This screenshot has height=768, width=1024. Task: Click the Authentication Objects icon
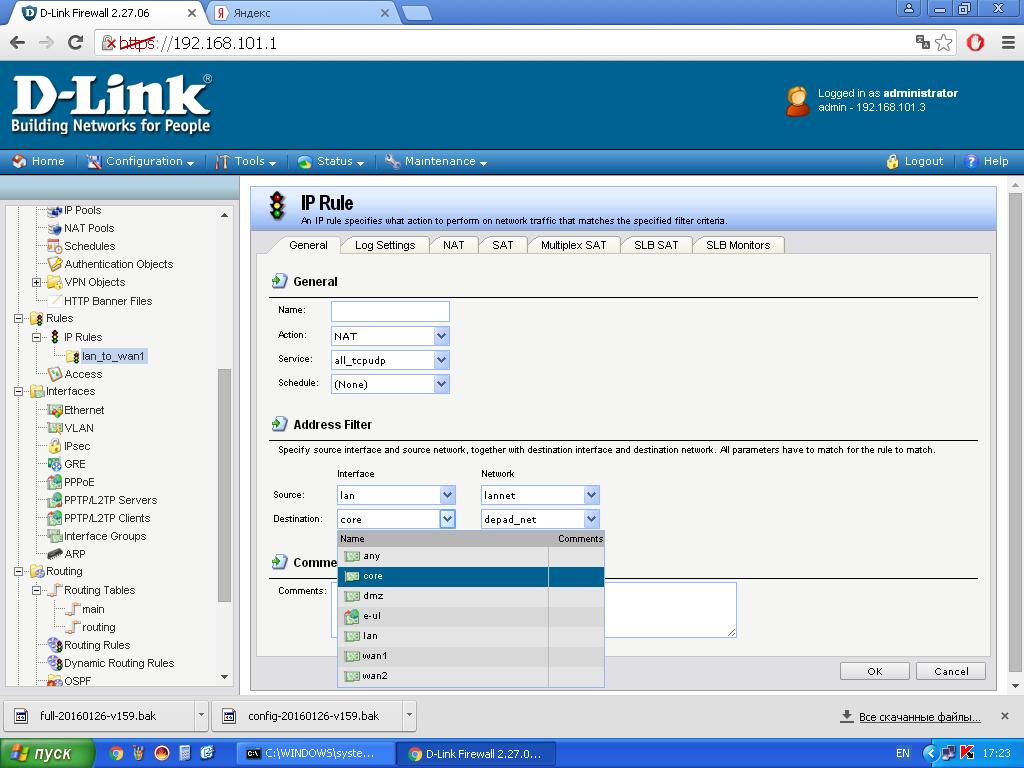coord(55,264)
